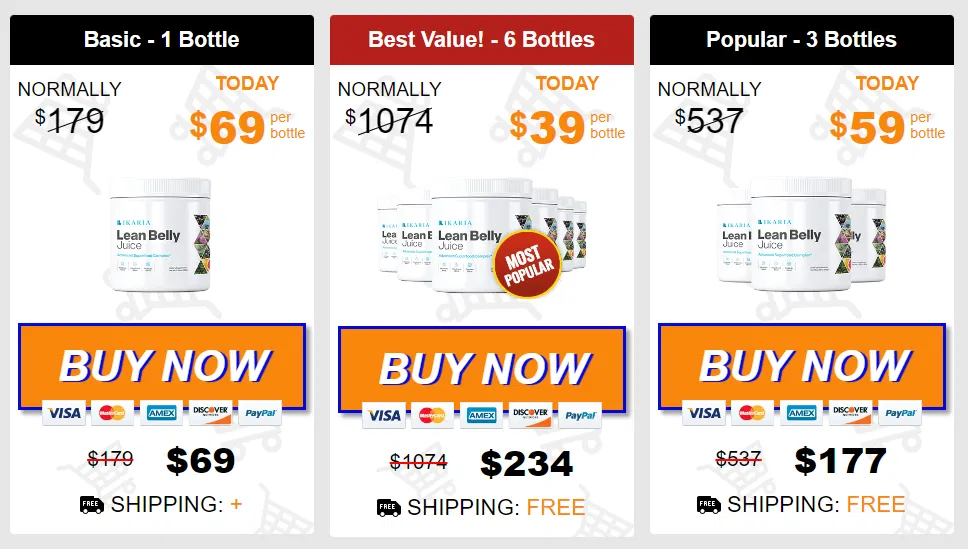
Task: Click the PayPal icon under Basic 1 Bottle
Action: click(260, 413)
